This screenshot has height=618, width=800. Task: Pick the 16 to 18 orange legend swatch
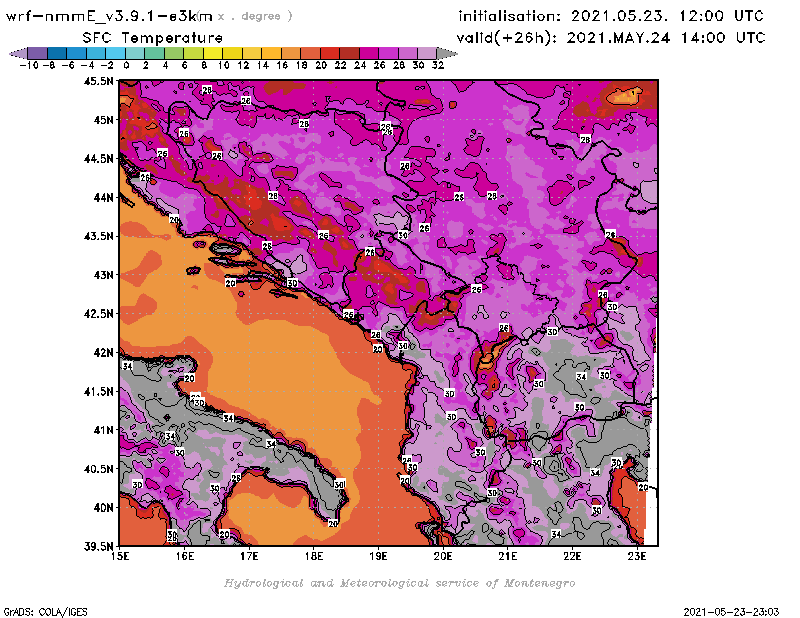pyautogui.click(x=291, y=53)
